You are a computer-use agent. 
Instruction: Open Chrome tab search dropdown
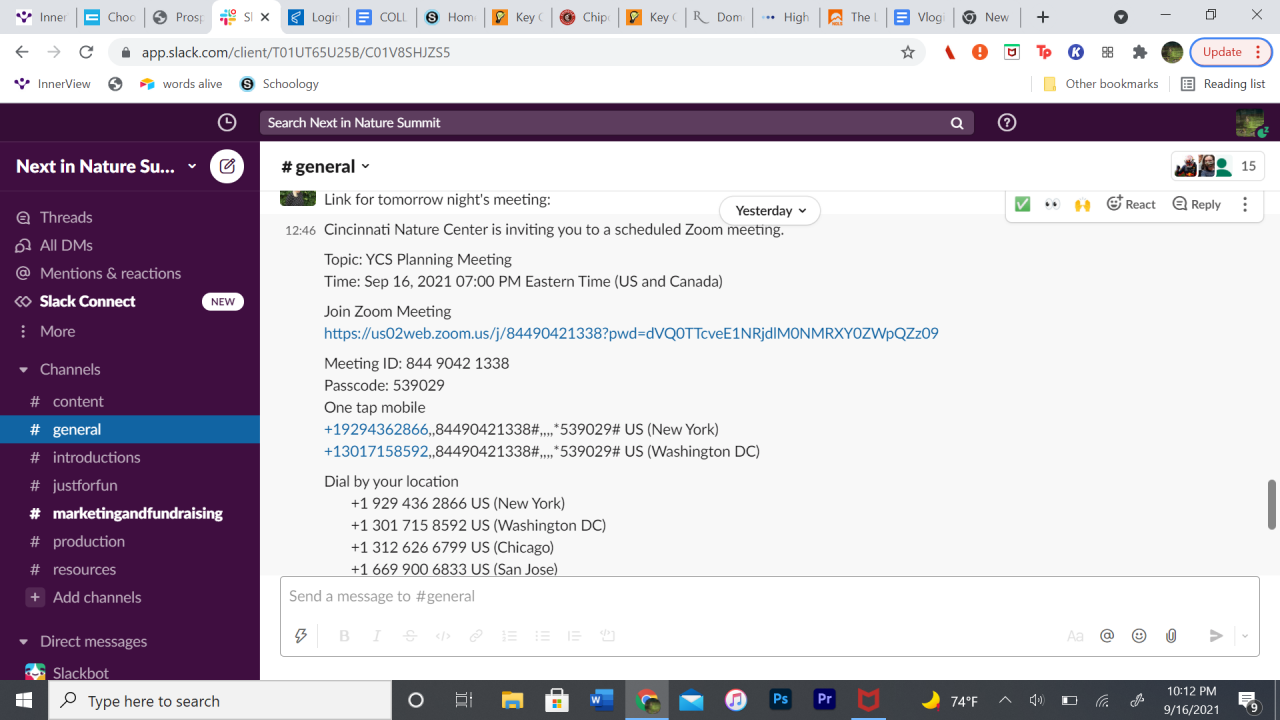point(1121,17)
